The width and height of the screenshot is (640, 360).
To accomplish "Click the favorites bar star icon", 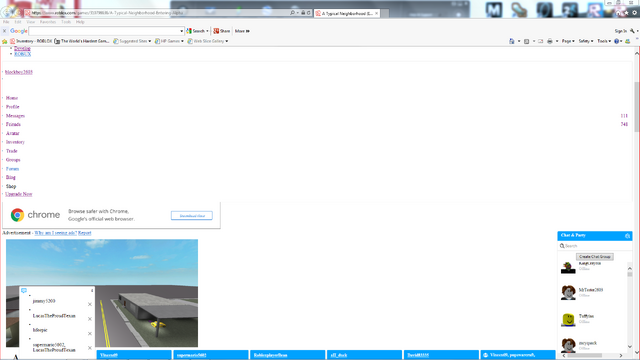I will 5,41.
